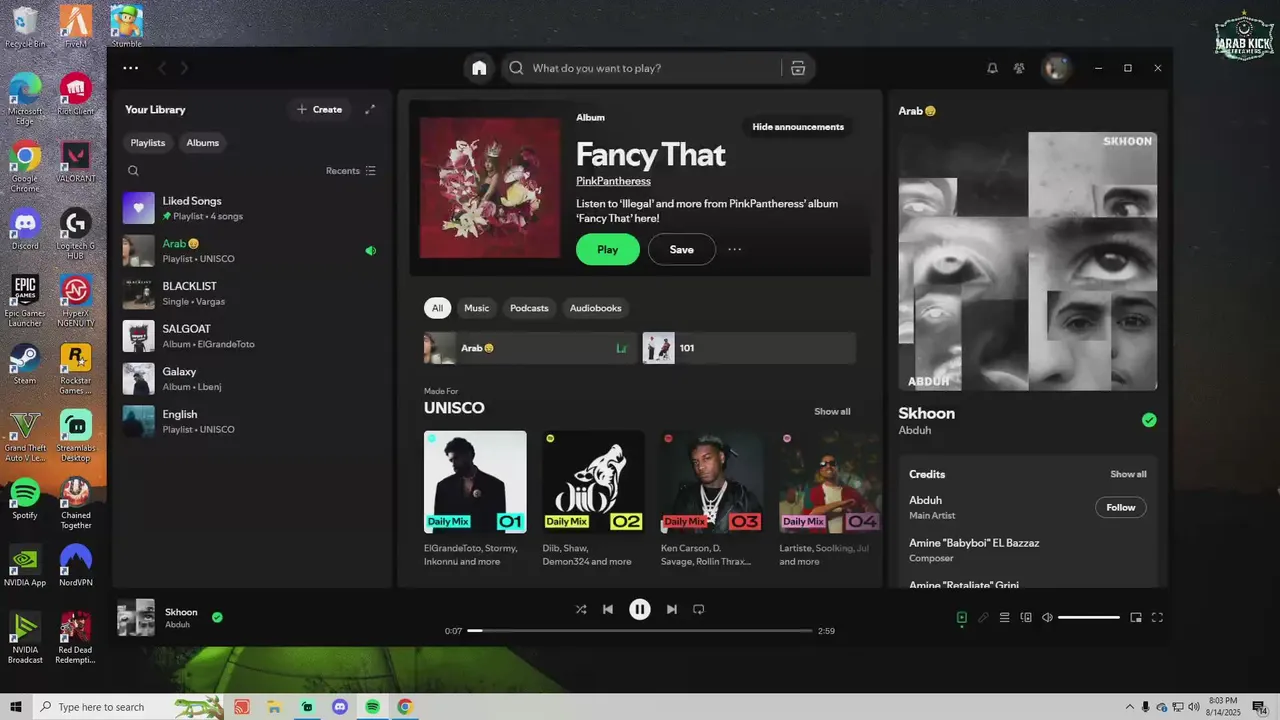Click the Create button in Your Library
Viewport: 1280px width, 720px height.
pyautogui.click(x=320, y=109)
